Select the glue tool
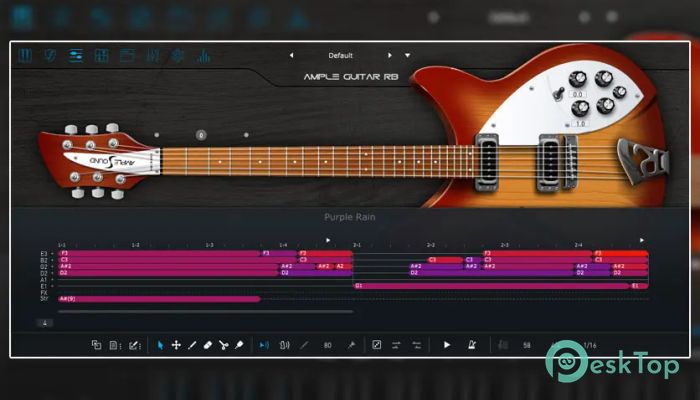Viewport: 700px width, 400px height. tap(239, 345)
